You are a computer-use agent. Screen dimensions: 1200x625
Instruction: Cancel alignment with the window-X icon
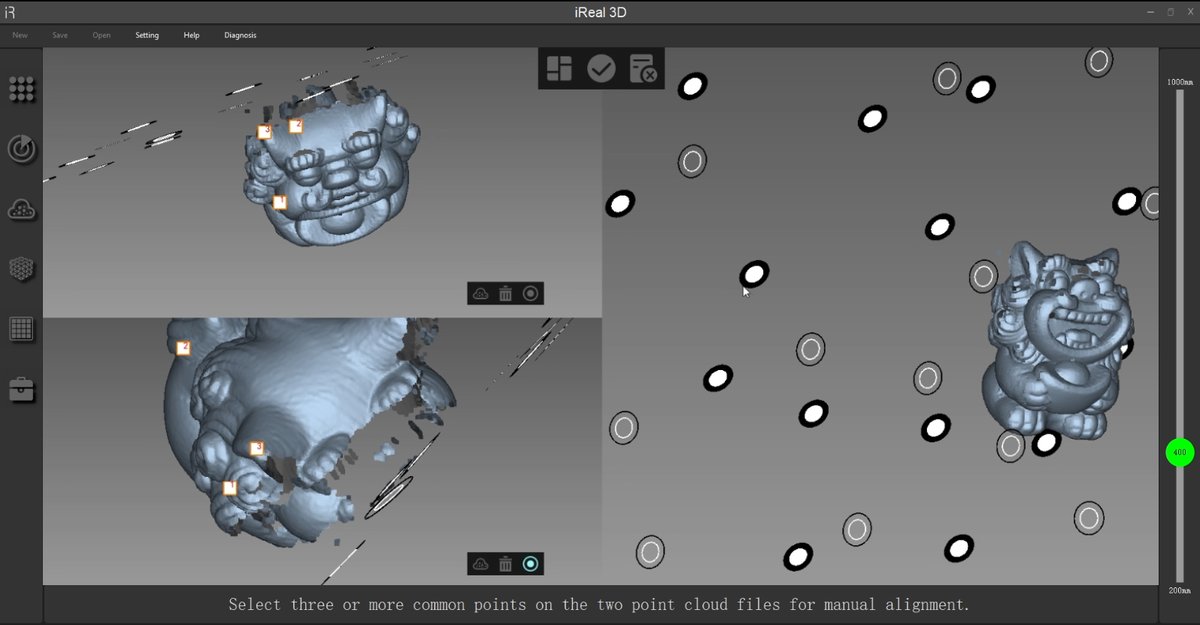tap(643, 68)
